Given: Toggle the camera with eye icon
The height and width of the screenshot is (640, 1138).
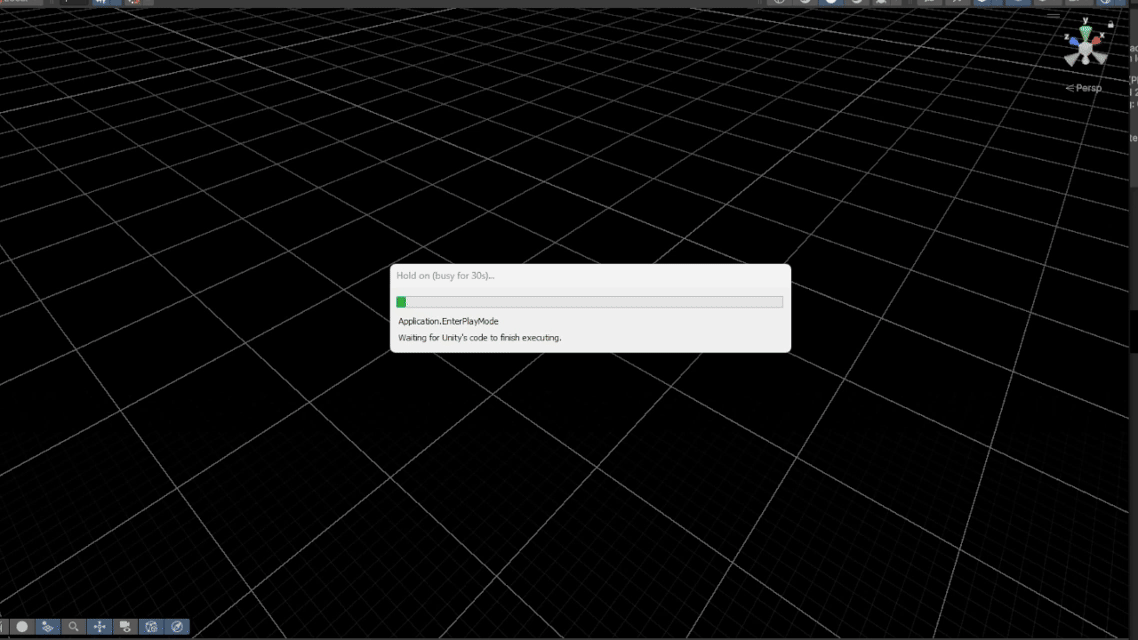Looking at the screenshot, I should click(125, 626).
